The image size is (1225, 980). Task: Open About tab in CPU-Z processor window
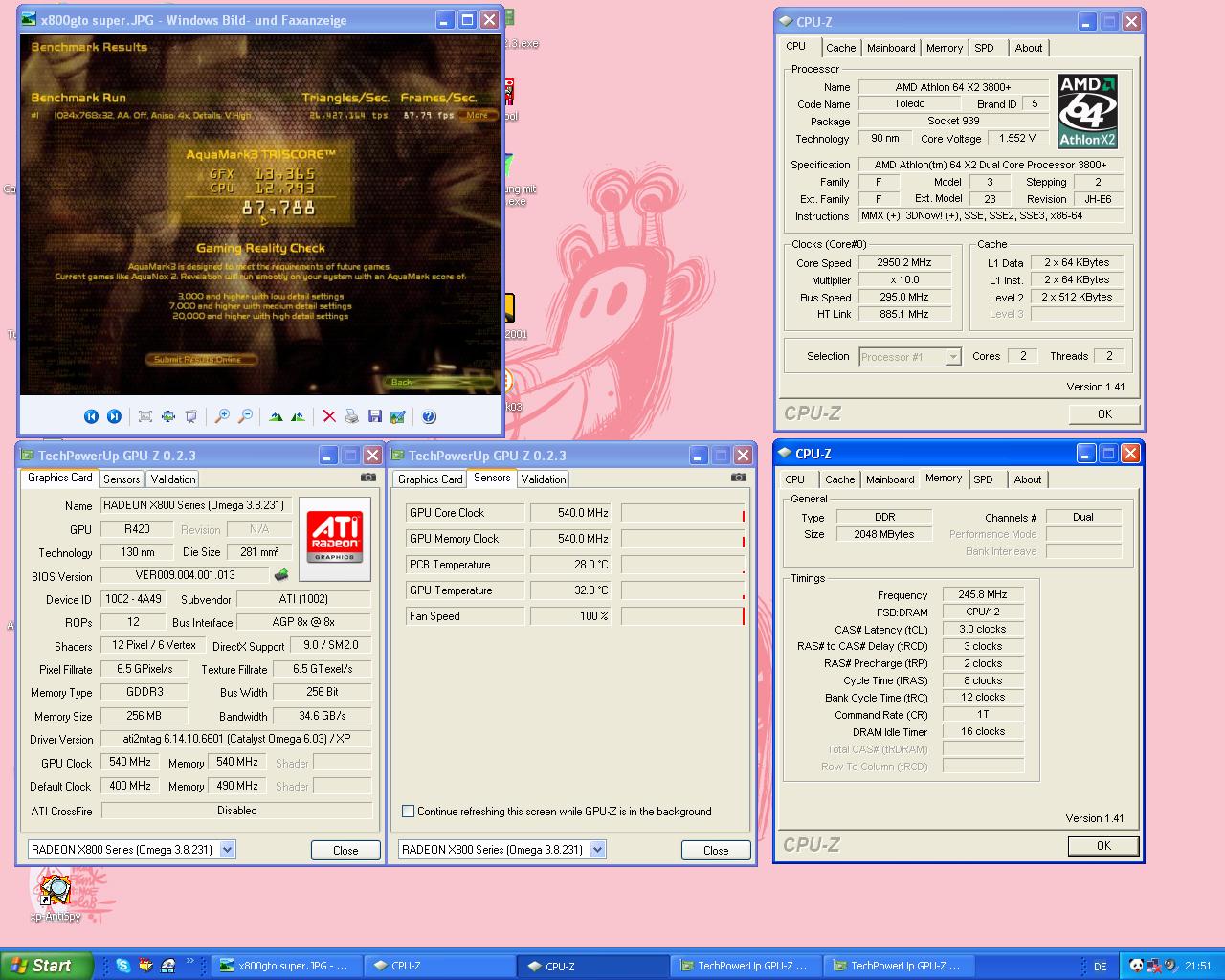[1029, 48]
